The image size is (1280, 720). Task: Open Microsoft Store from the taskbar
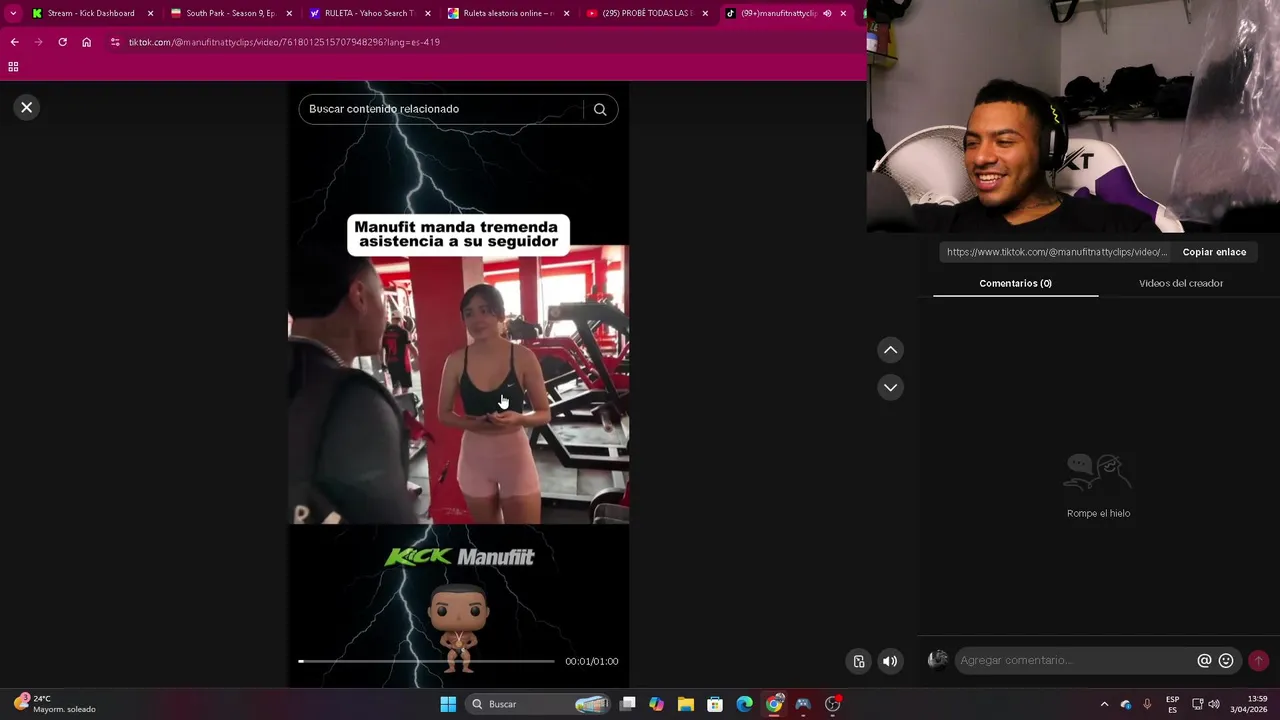point(715,704)
